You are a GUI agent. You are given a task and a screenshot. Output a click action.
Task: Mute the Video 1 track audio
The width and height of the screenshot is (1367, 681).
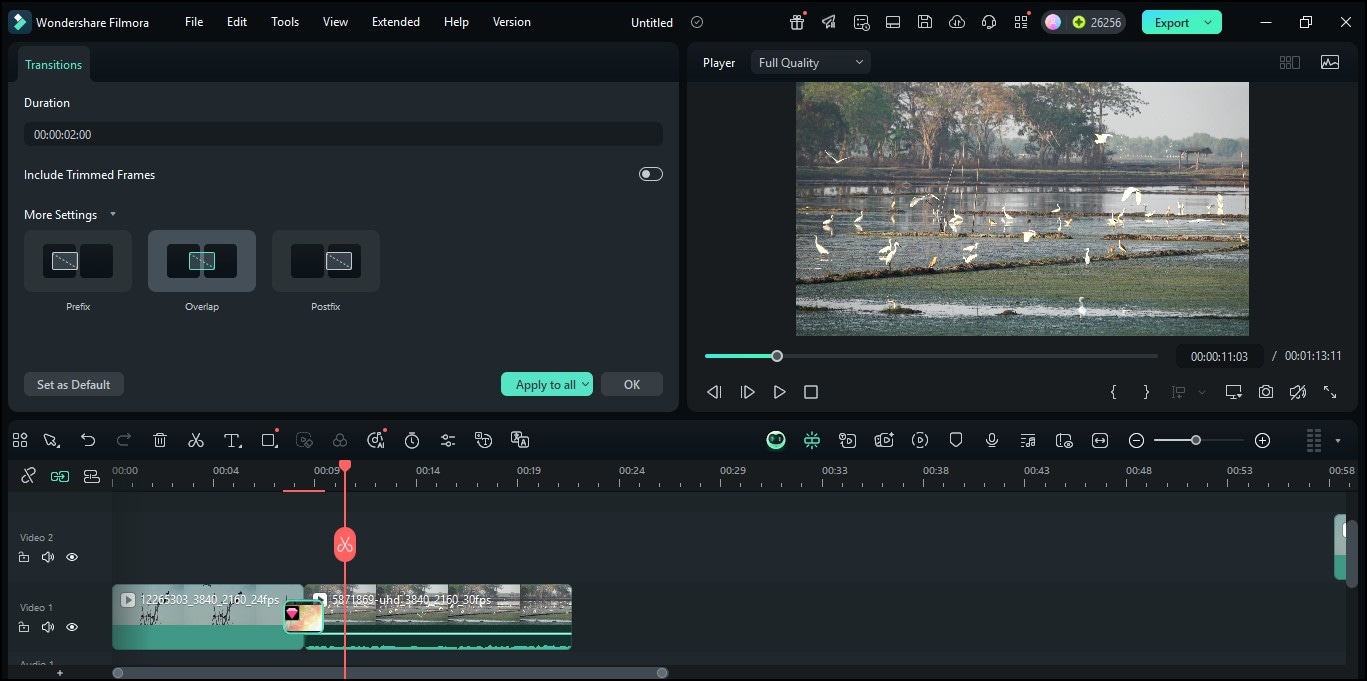(x=47, y=627)
